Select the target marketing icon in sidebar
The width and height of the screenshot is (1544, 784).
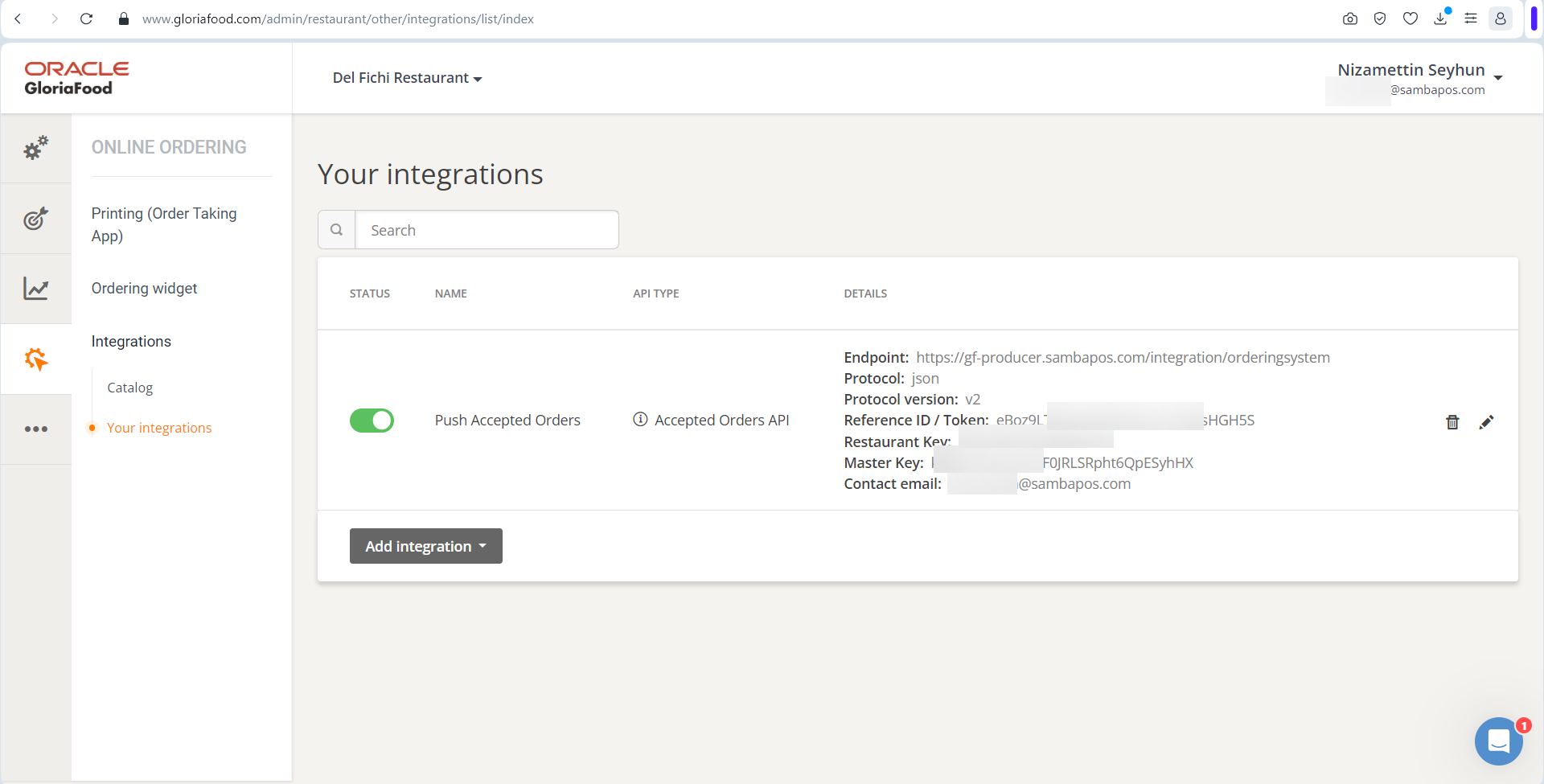click(x=35, y=218)
